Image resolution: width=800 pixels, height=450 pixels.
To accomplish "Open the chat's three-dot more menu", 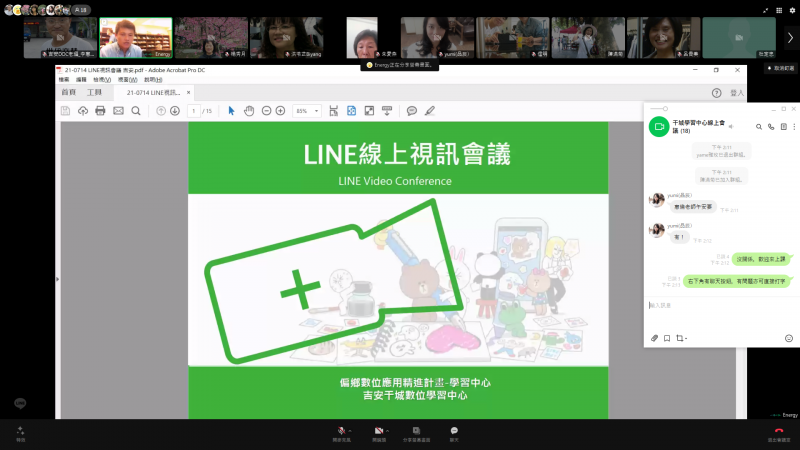I will click(794, 127).
